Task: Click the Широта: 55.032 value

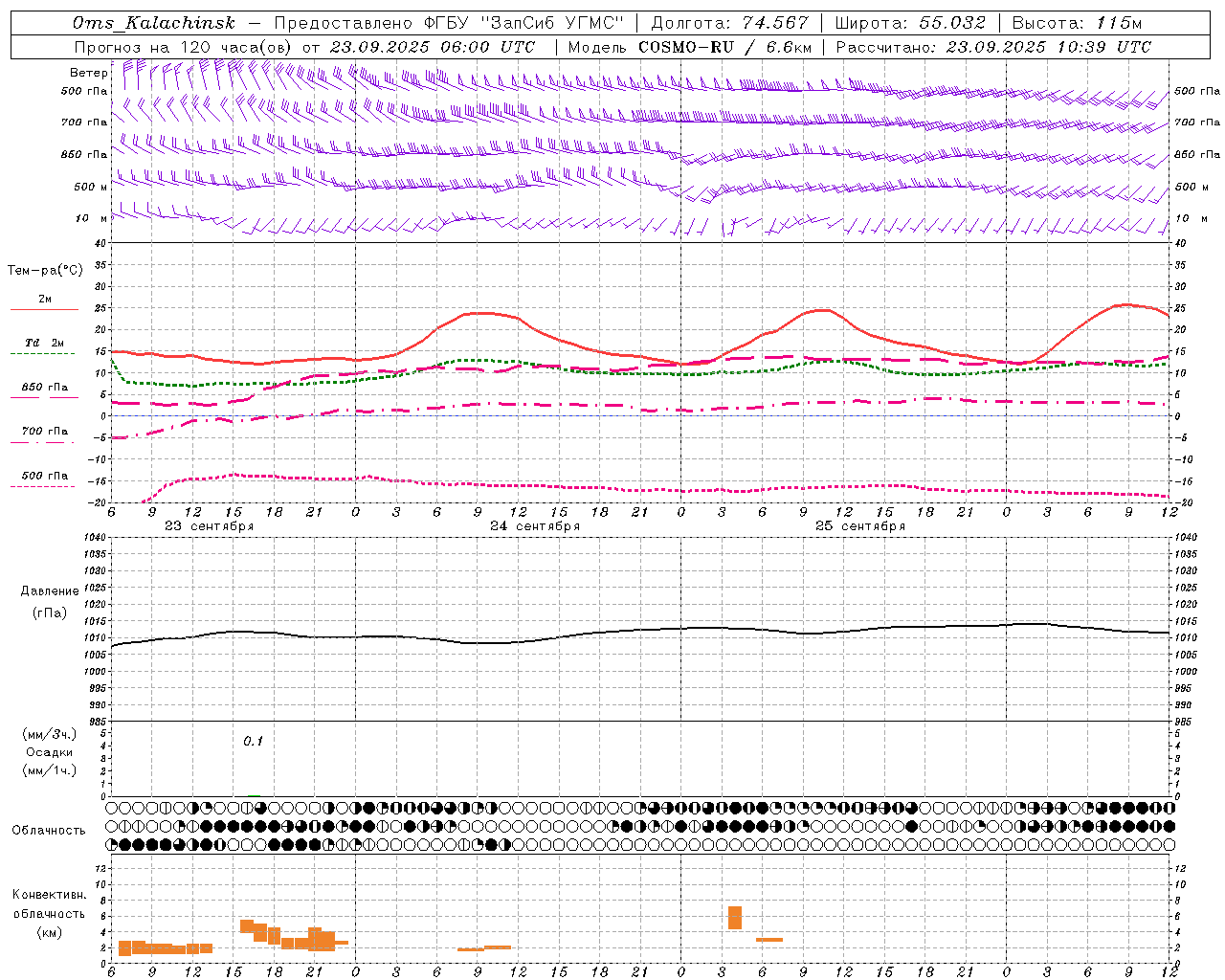Action: 910,23
